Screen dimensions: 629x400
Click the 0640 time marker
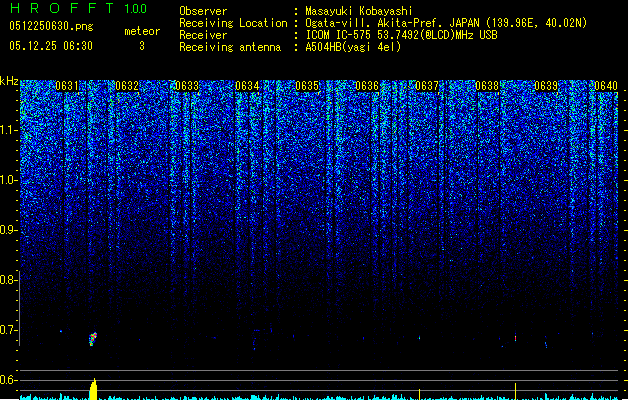(x=606, y=86)
